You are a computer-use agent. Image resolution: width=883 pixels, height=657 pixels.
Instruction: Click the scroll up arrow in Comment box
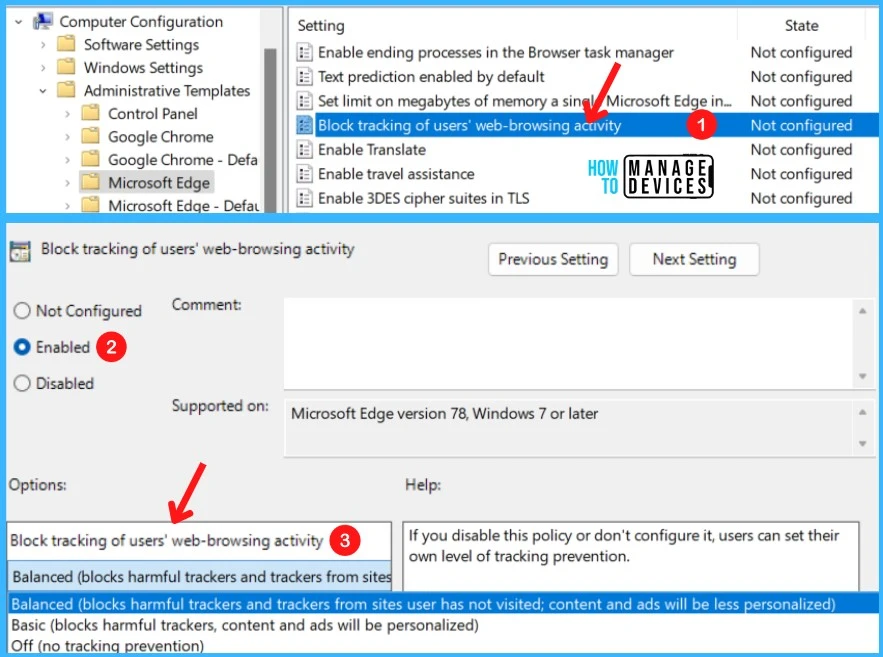862,311
